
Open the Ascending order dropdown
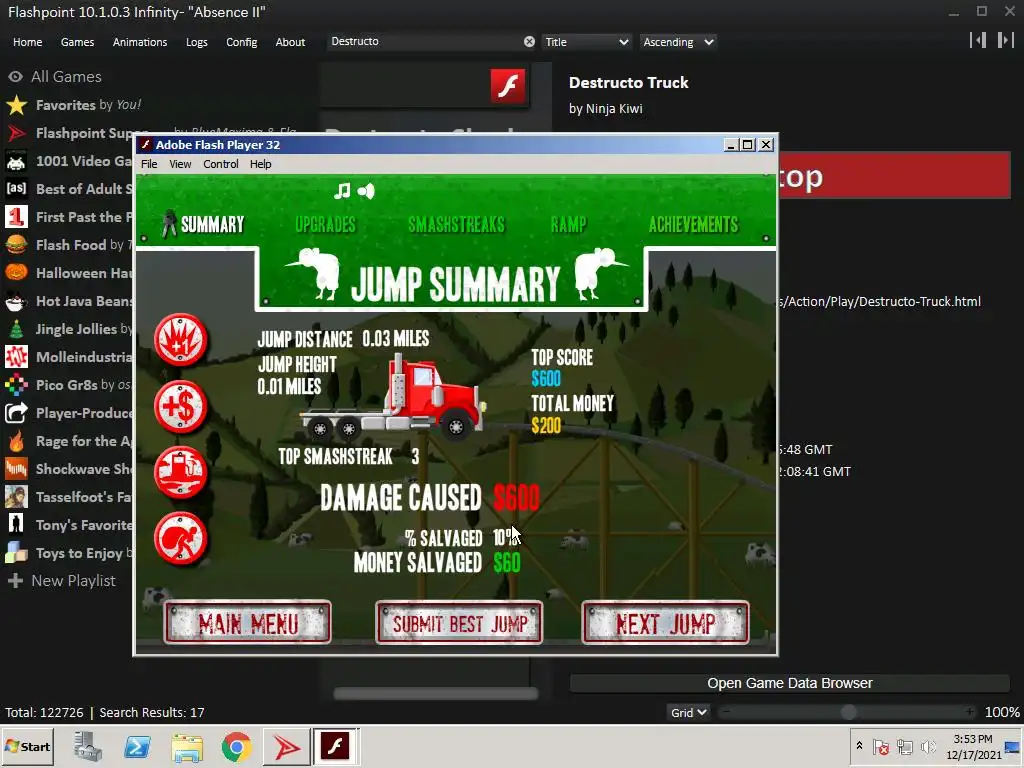(677, 42)
